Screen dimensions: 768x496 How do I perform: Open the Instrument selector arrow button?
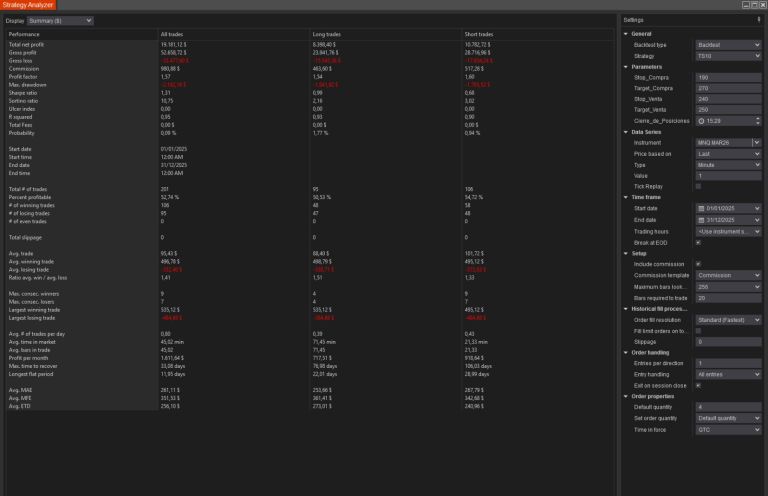pyautogui.click(x=756, y=143)
